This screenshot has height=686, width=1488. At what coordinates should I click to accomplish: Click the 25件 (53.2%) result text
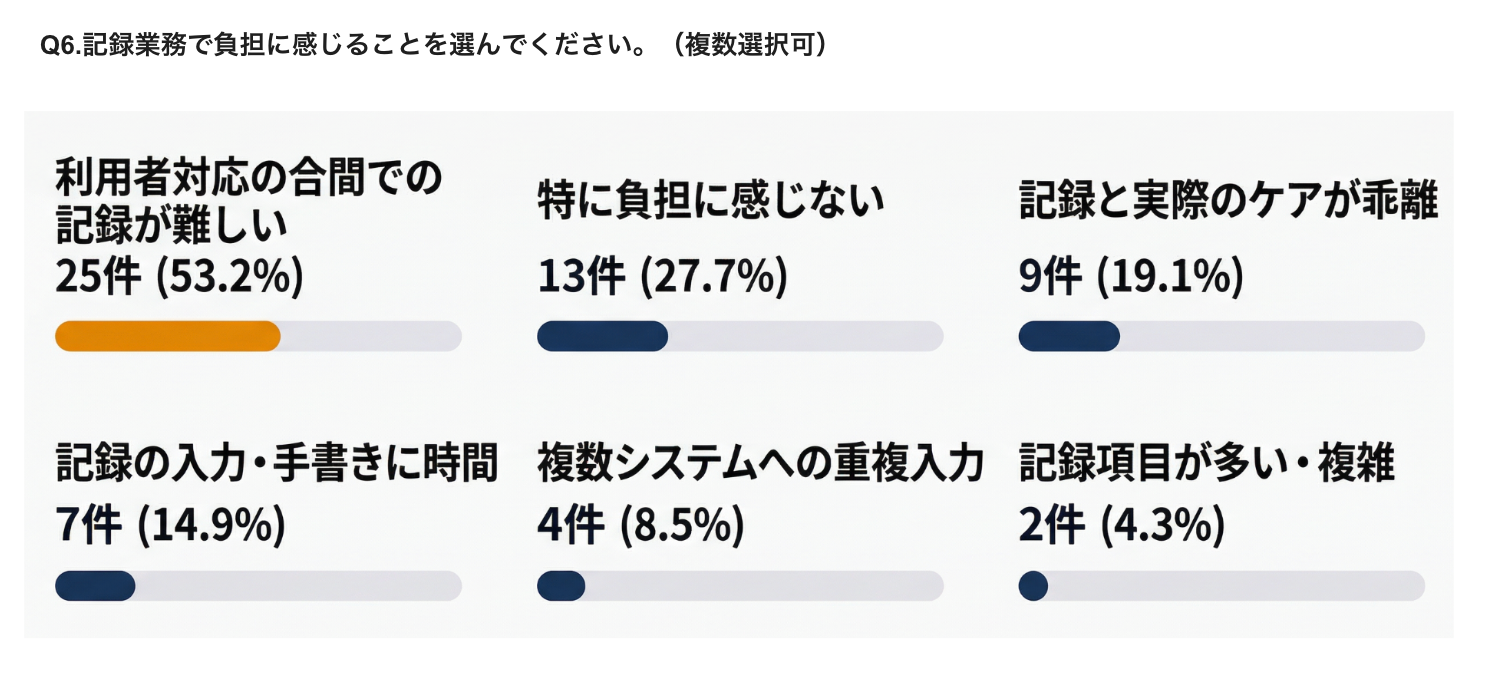tap(179, 276)
